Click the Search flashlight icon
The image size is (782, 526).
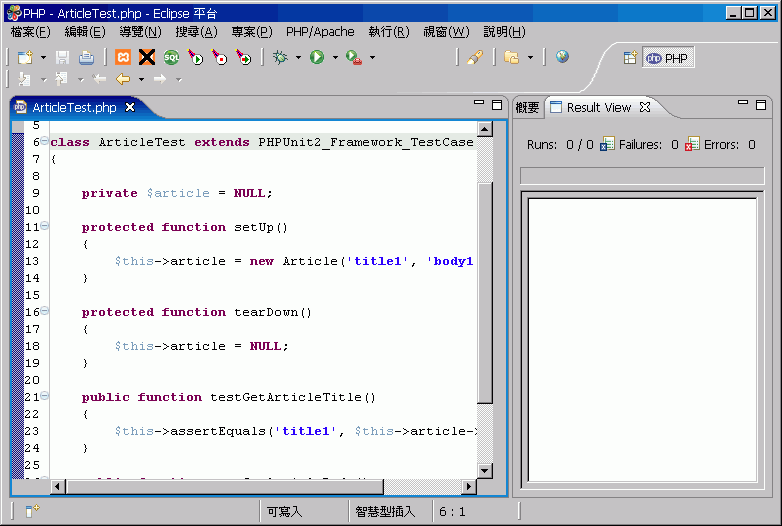coord(475,57)
